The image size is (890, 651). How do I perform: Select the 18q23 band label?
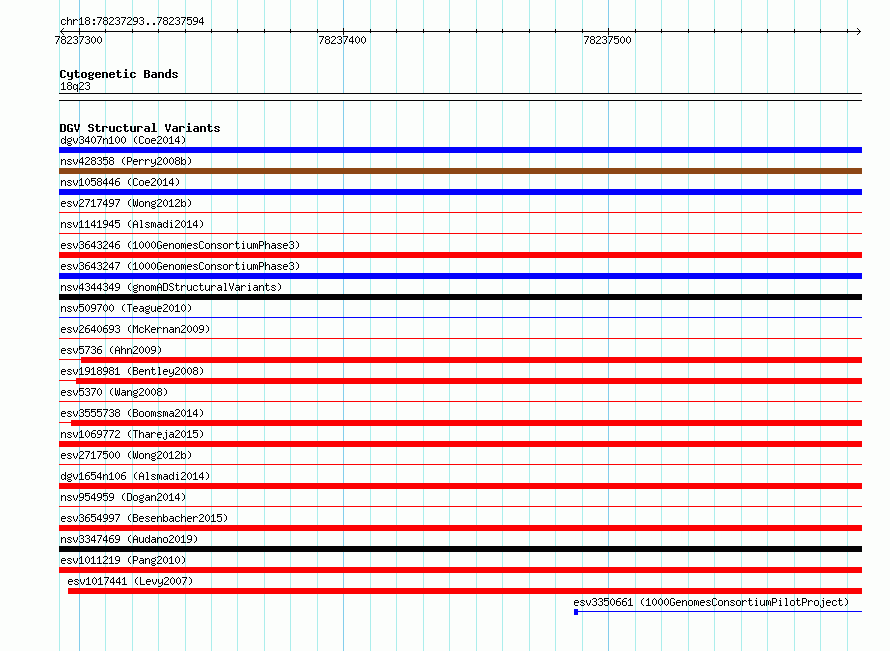pos(75,86)
